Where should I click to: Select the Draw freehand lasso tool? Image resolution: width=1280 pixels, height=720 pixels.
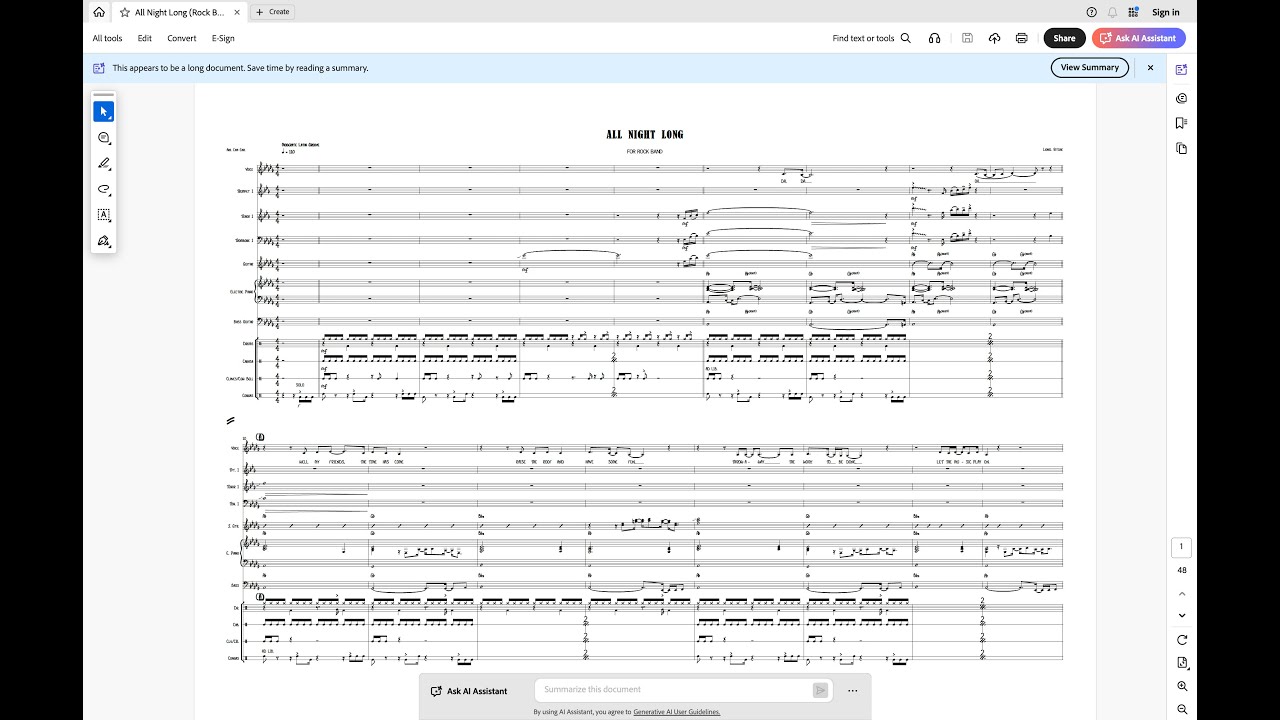coord(103,189)
